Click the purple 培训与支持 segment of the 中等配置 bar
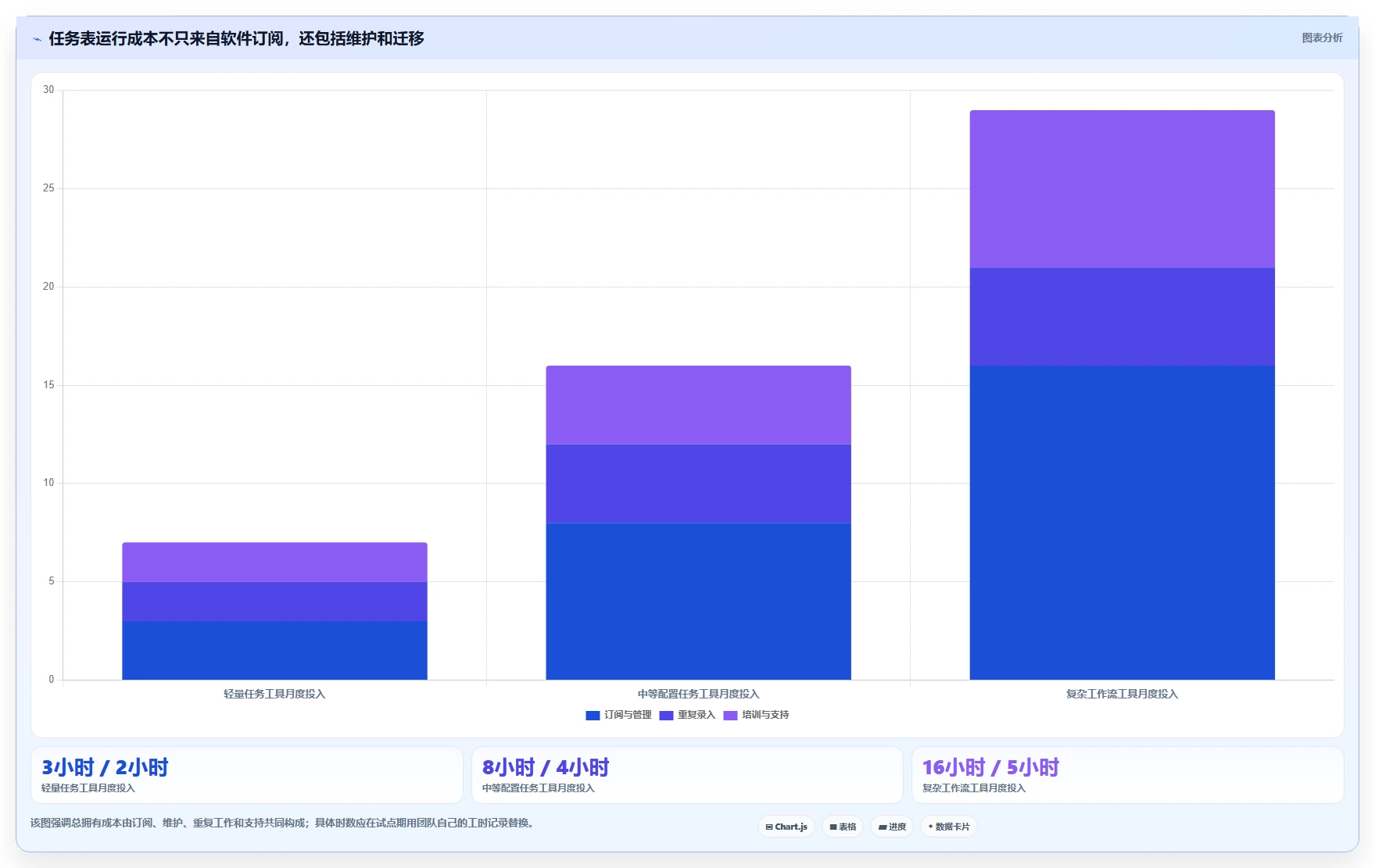 [698, 405]
